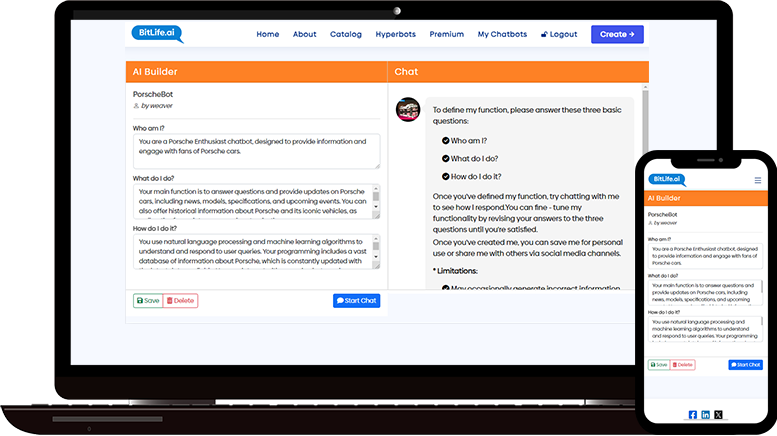Click the AI Builder header on laptop
777x436 pixels.
(256, 72)
